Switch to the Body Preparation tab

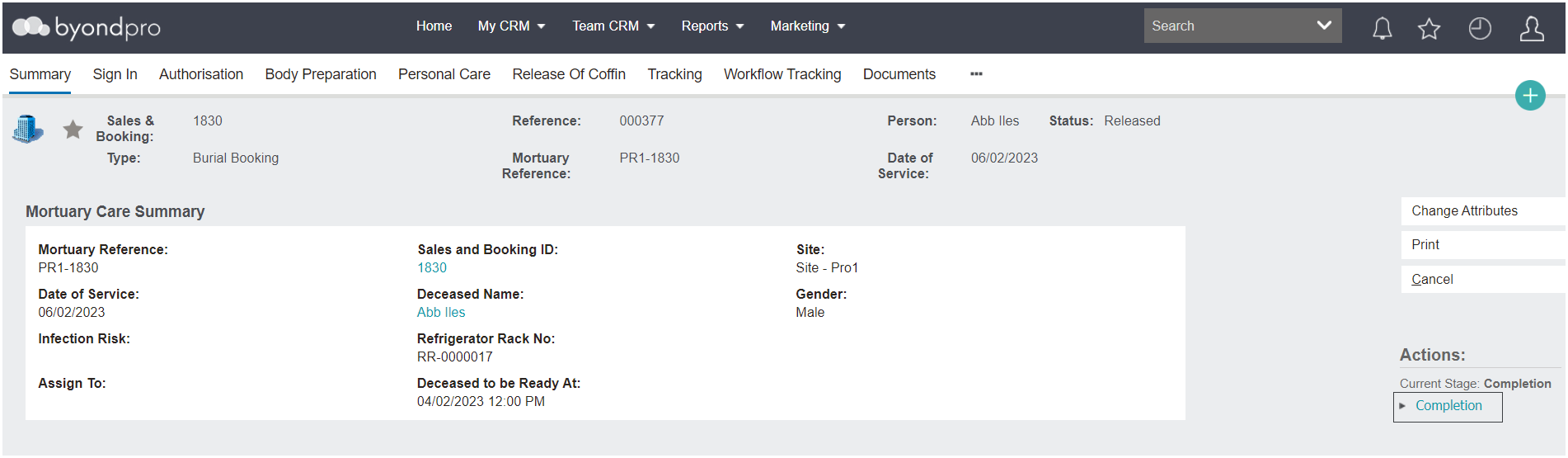[321, 74]
